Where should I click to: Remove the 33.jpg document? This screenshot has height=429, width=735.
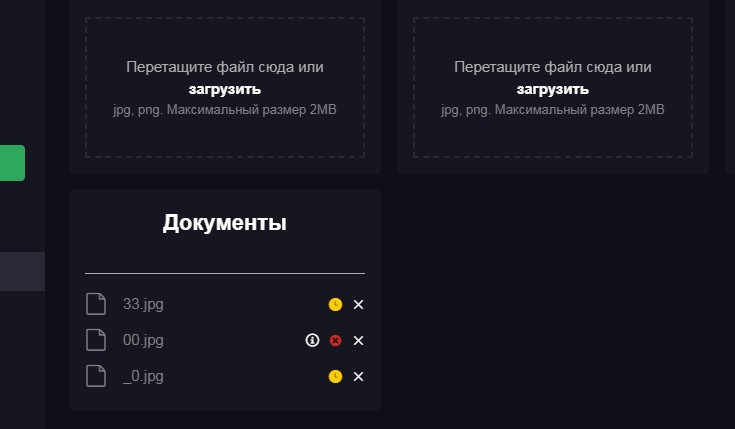(358, 304)
